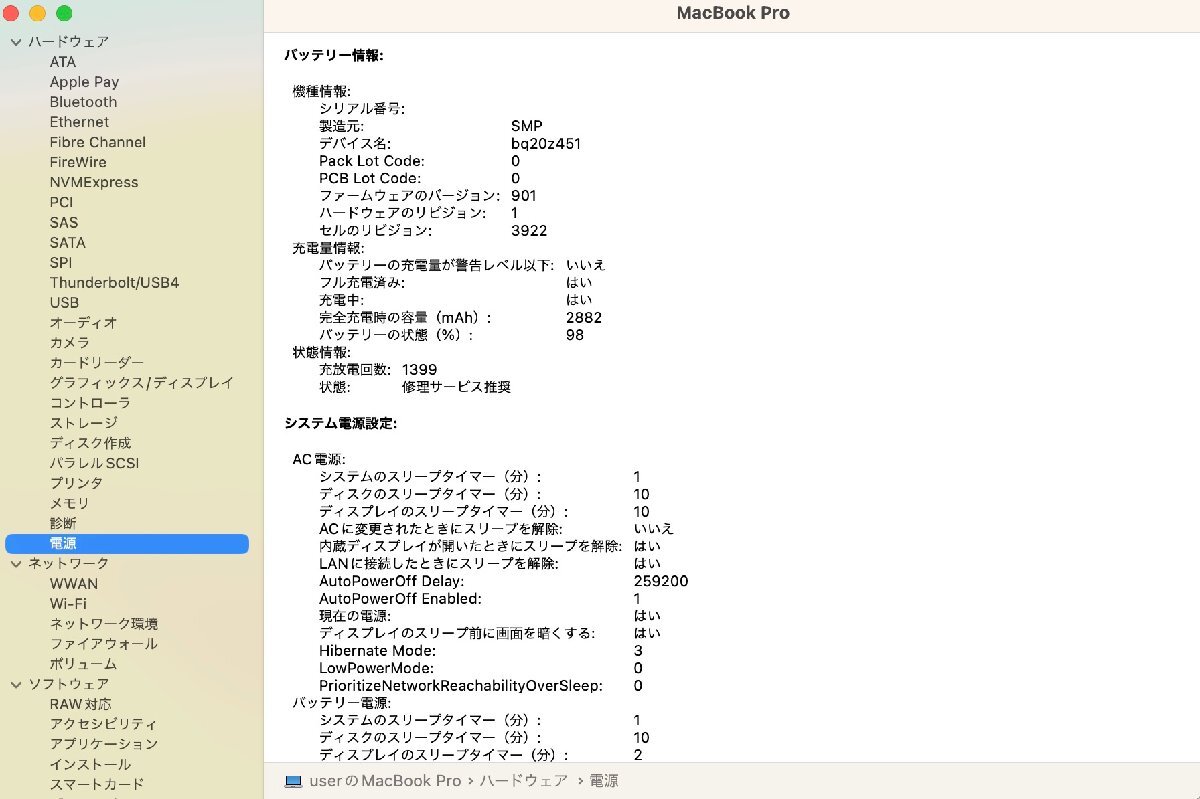
Task: Click the MacBook Pro window title
Action: point(733,13)
